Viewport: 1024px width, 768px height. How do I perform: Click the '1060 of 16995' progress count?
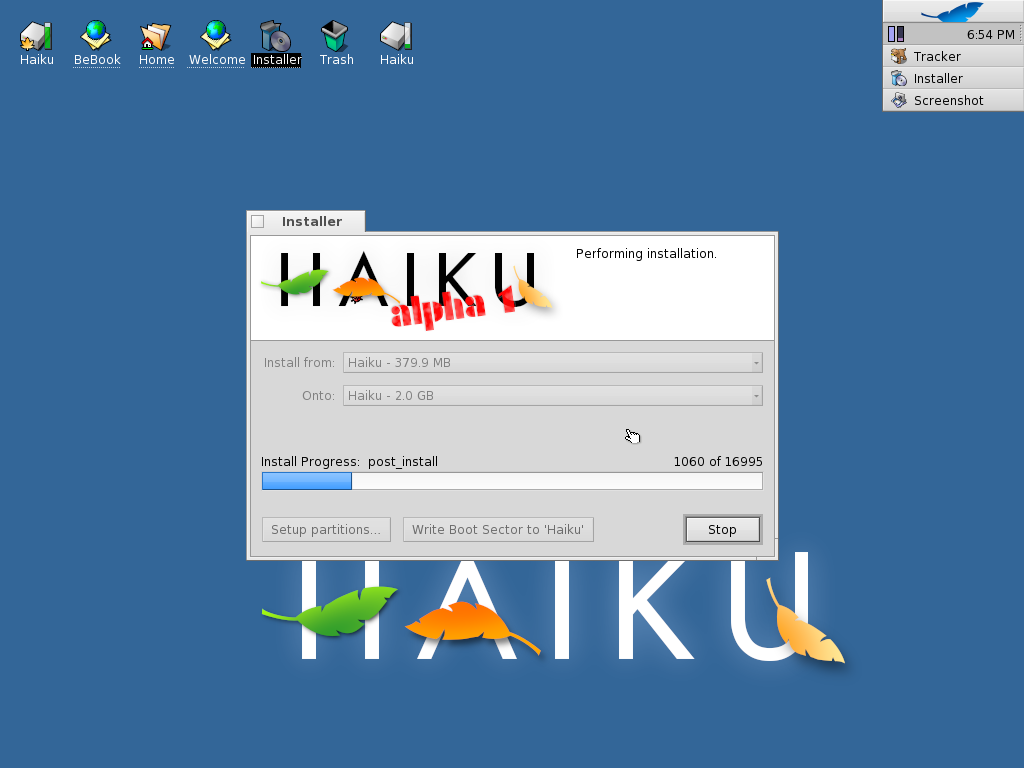pyautogui.click(x=718, y=462)
